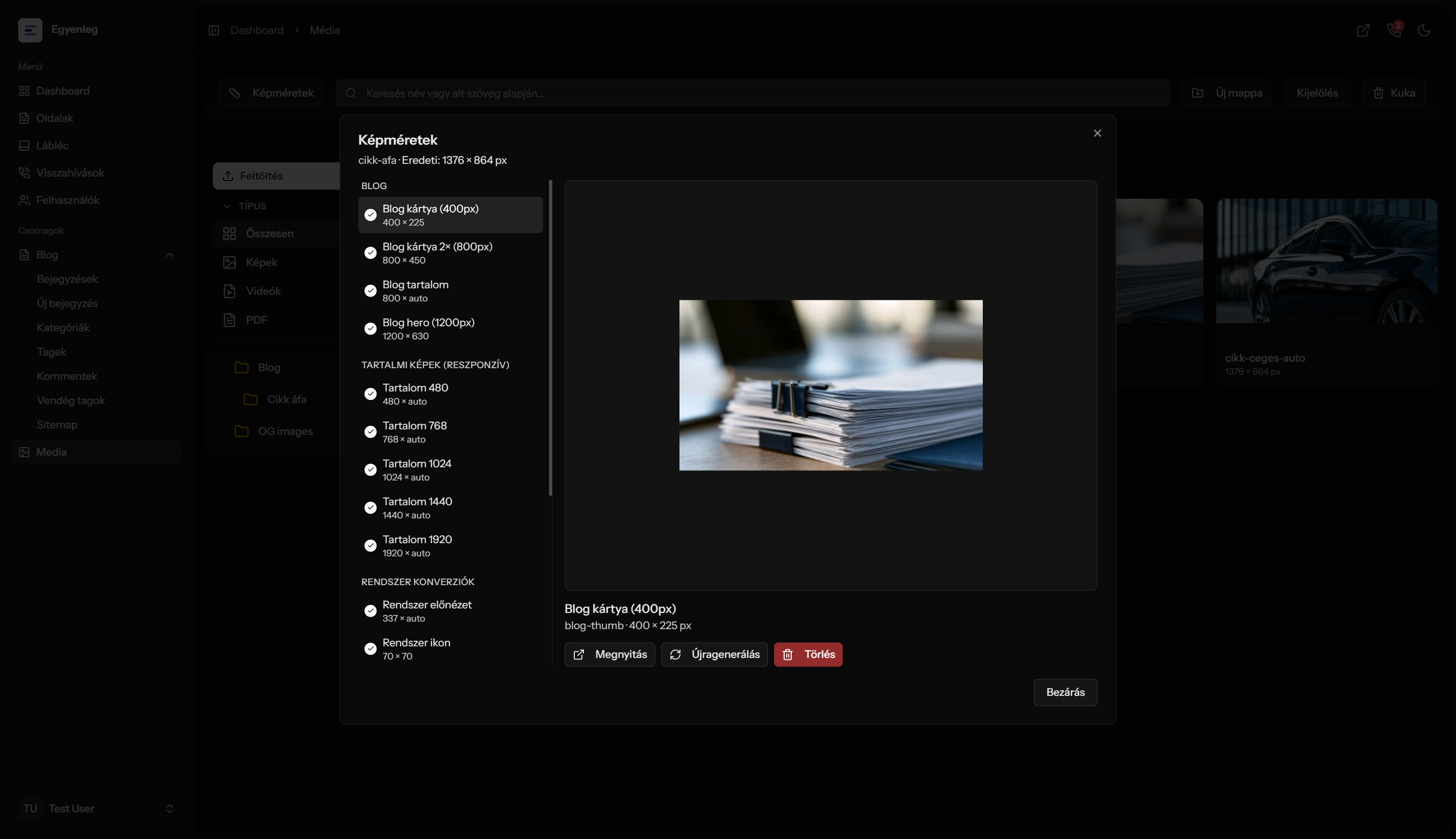Open the Test User account switcher

click(x=97, y=809)
